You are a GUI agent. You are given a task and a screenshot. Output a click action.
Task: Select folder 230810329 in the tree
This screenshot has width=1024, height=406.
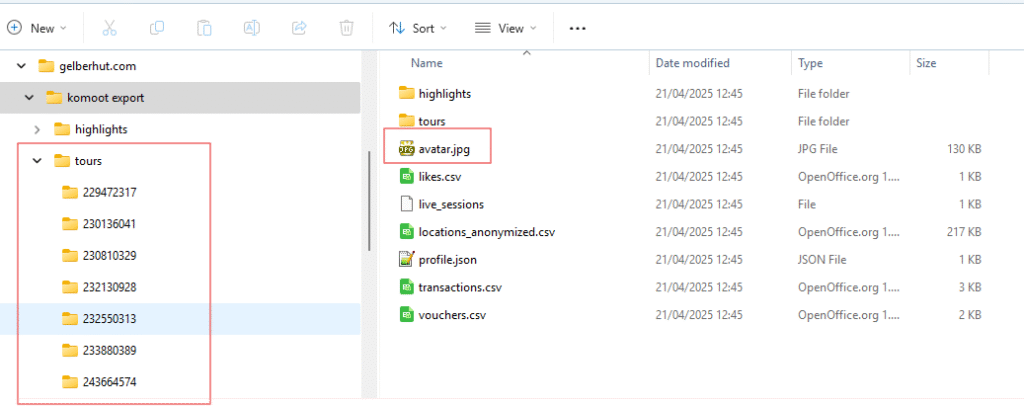(110, 255)
